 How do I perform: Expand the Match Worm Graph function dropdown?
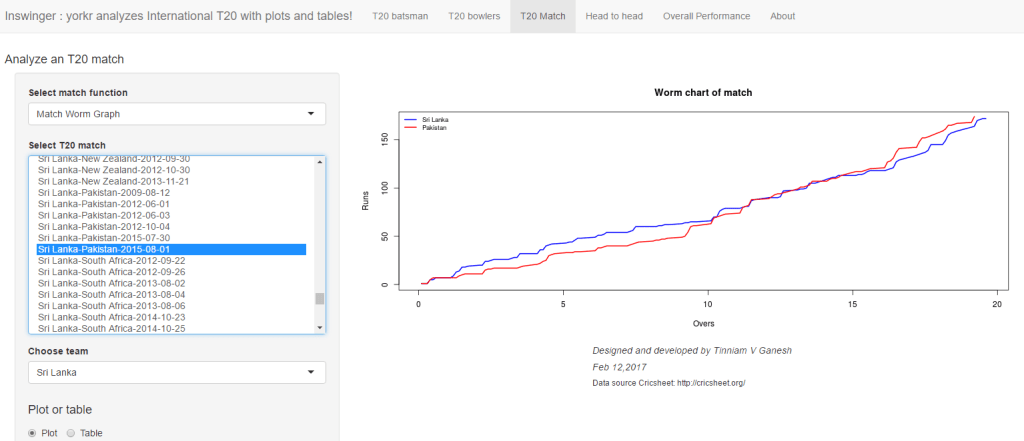click(177, 114)
